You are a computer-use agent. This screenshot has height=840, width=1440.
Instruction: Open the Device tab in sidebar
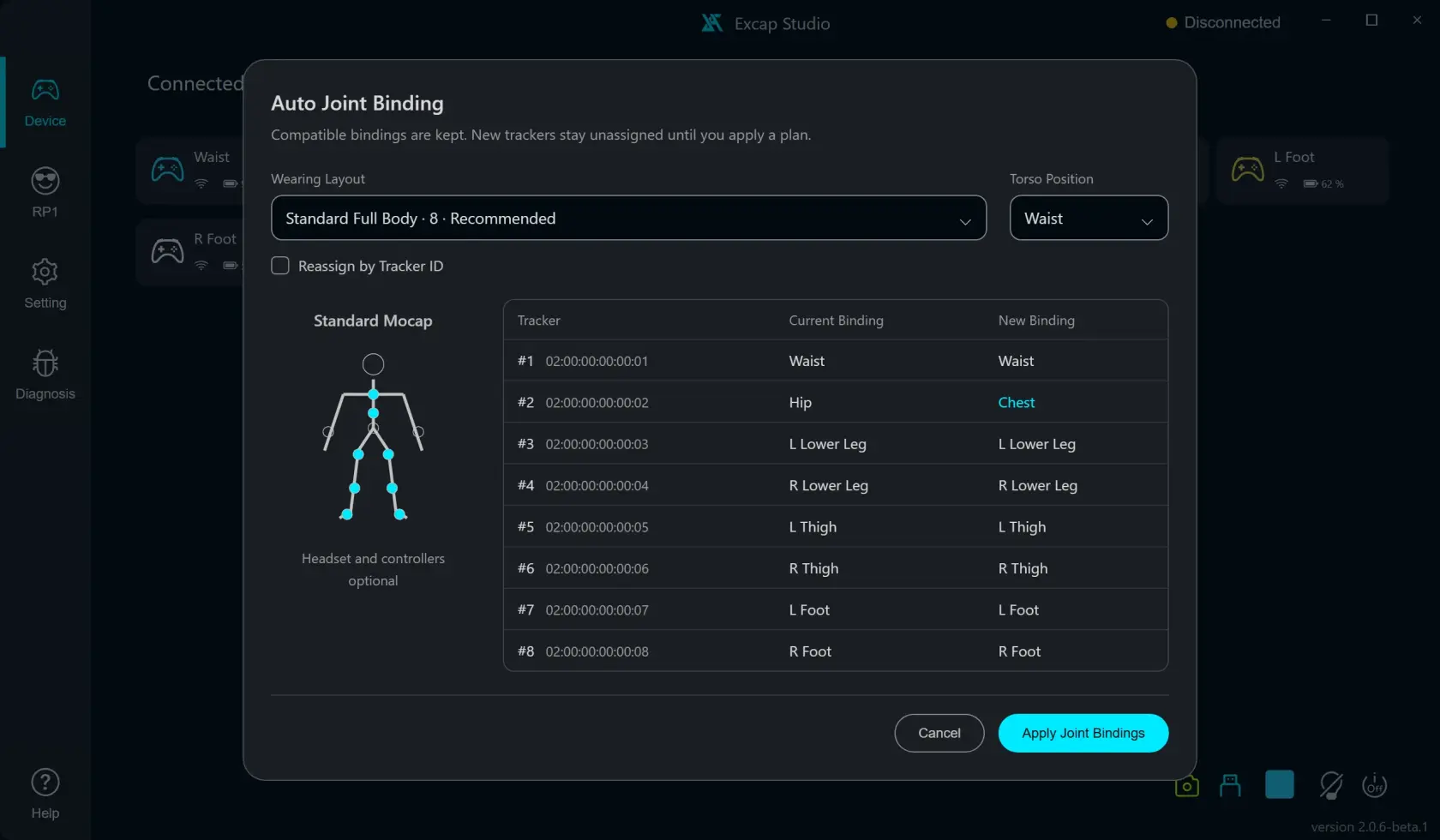point(45,102)
